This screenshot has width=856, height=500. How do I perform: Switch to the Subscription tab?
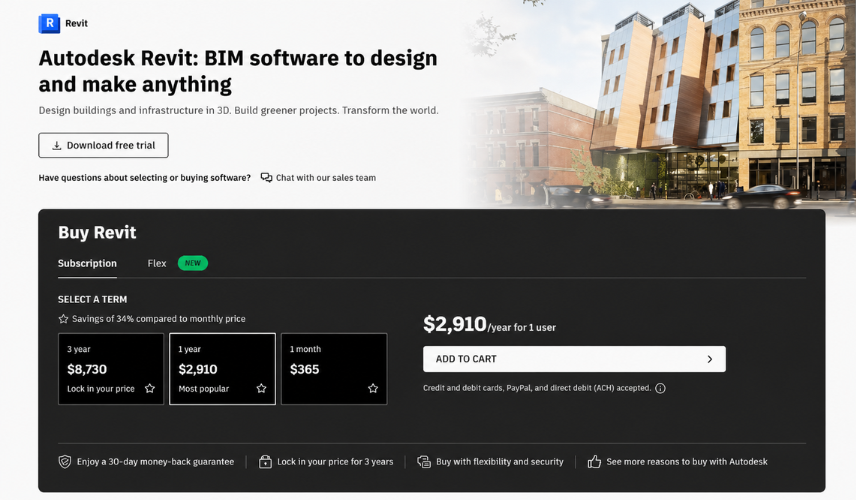click(87, 263)
